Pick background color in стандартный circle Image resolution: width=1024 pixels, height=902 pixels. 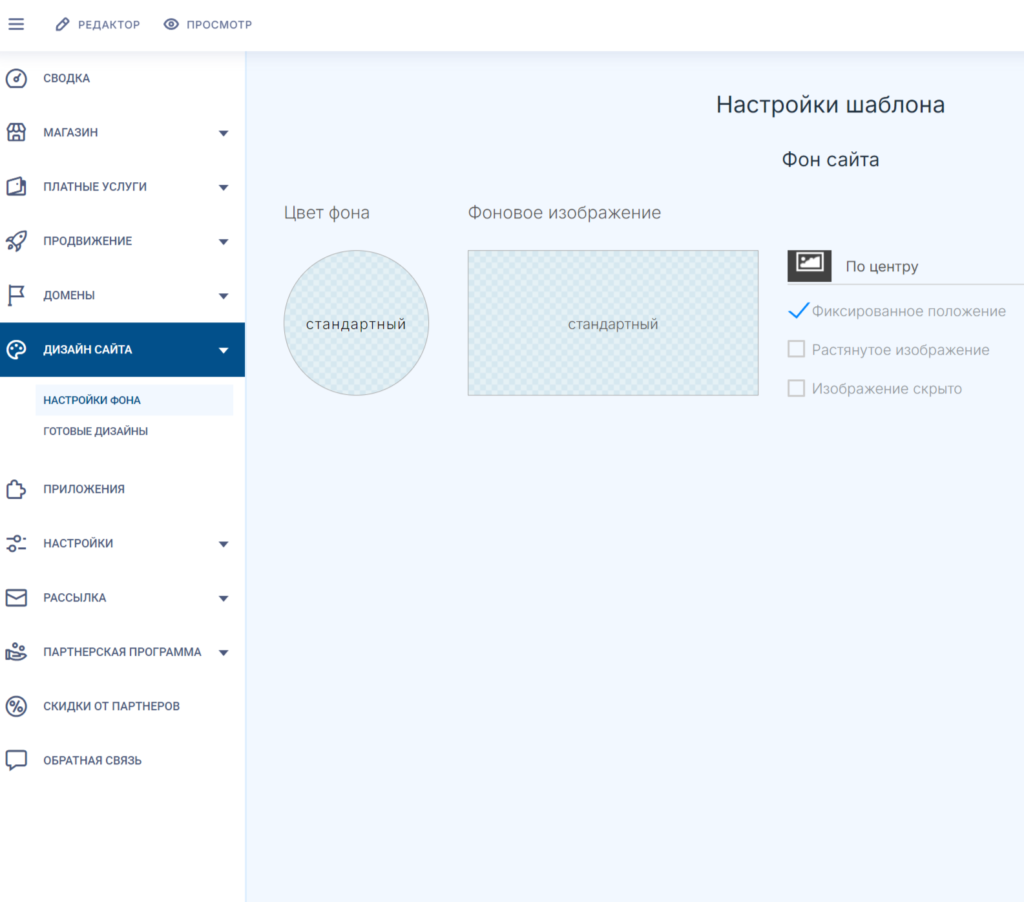(x=356, y=323)
